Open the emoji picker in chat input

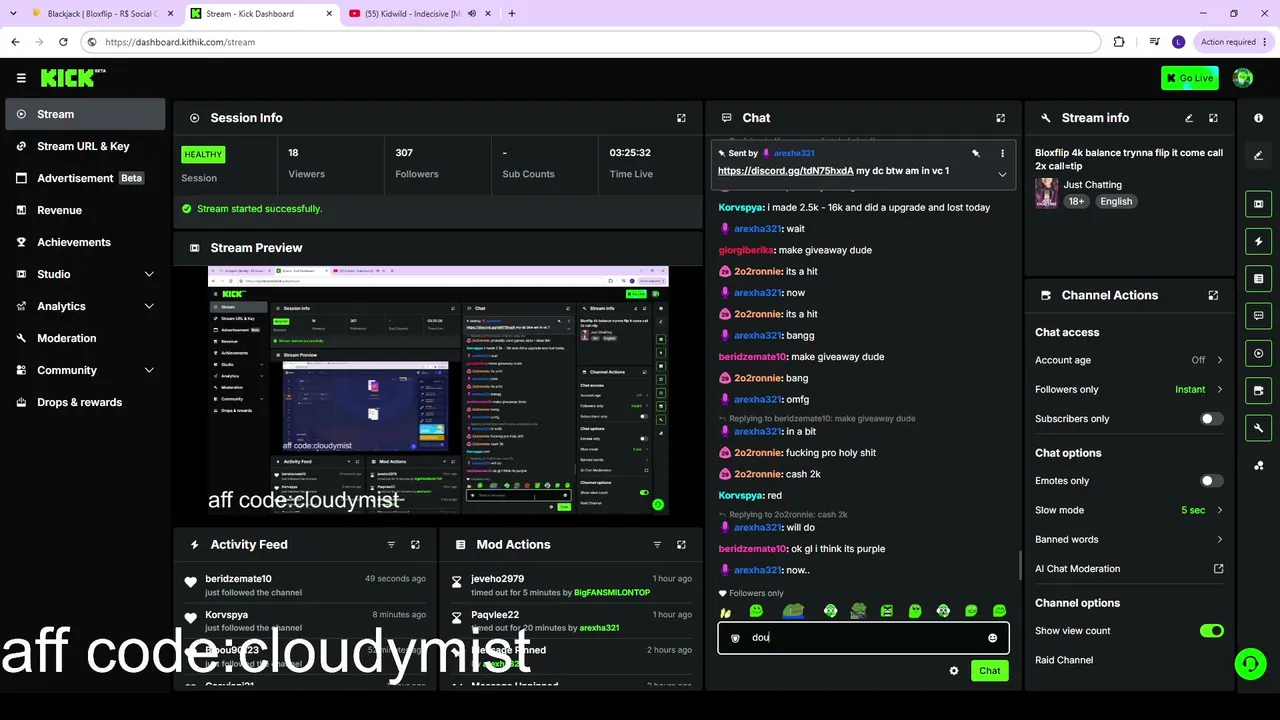click(x=993, y=638)
